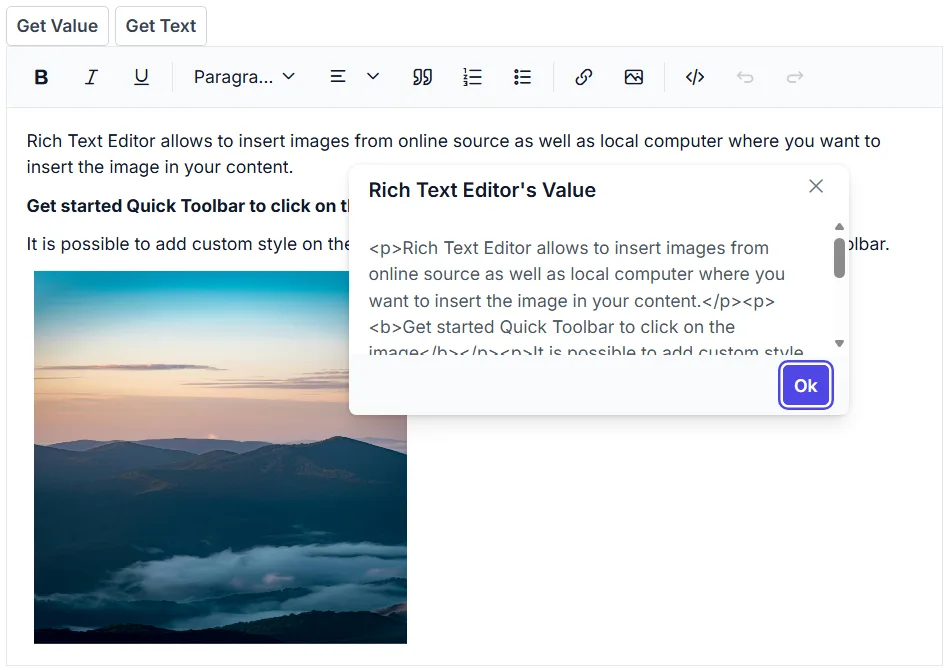Click the Get Value button
947x670 pixels.
(x=57, y=26)
